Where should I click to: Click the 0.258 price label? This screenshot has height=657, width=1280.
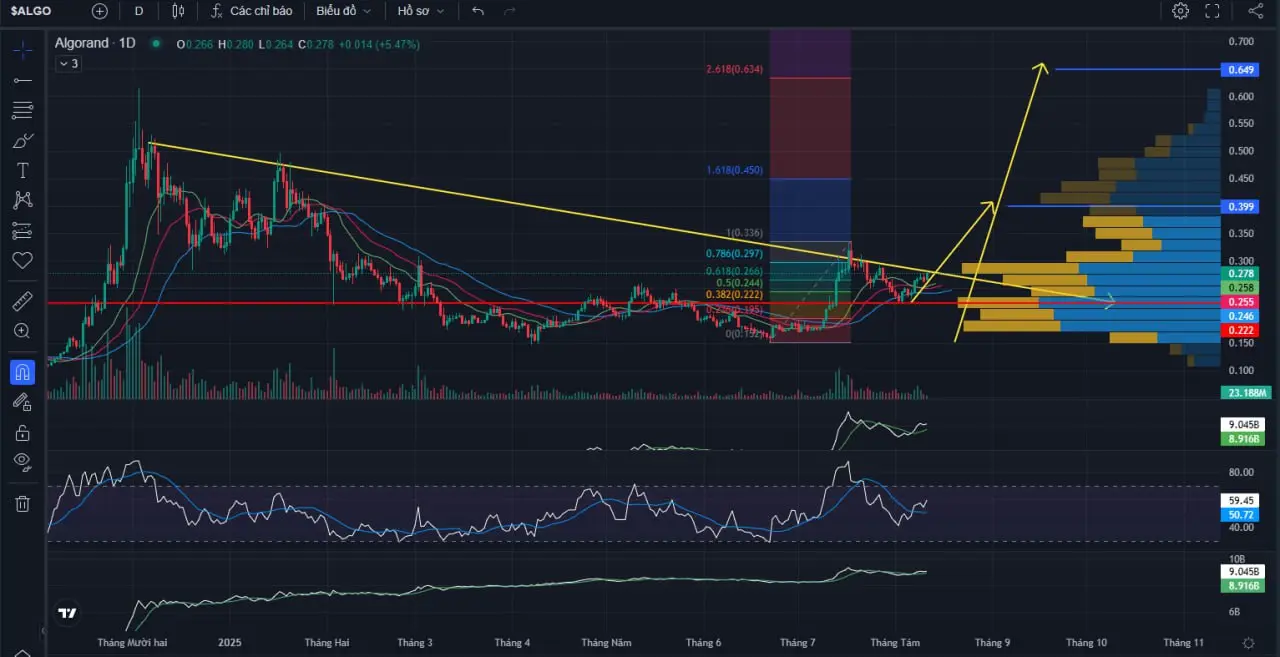(x=1240, y=287)
